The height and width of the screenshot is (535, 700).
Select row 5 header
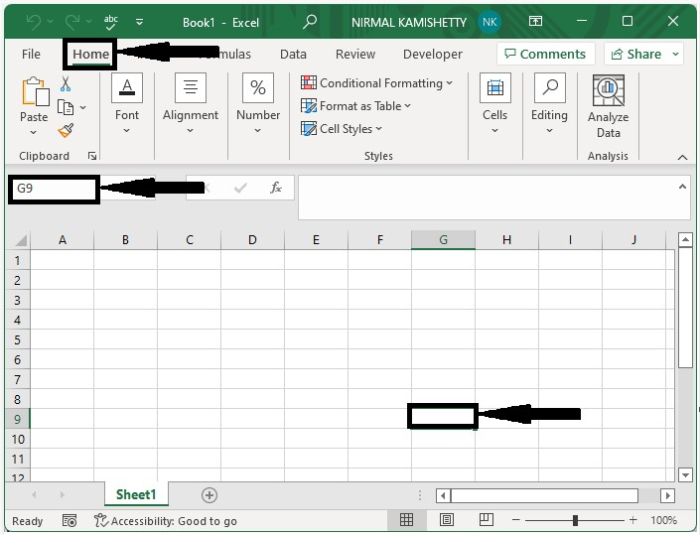17,340
